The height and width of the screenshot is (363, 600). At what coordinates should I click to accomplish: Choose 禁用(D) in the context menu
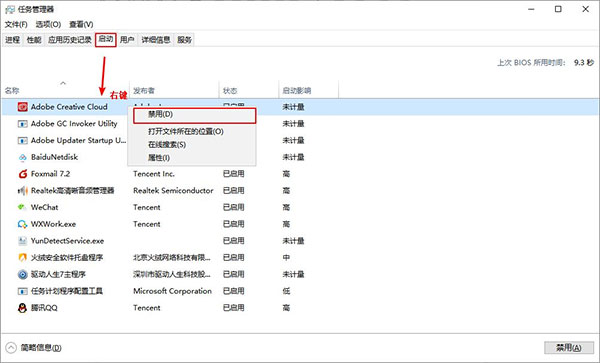194,115
